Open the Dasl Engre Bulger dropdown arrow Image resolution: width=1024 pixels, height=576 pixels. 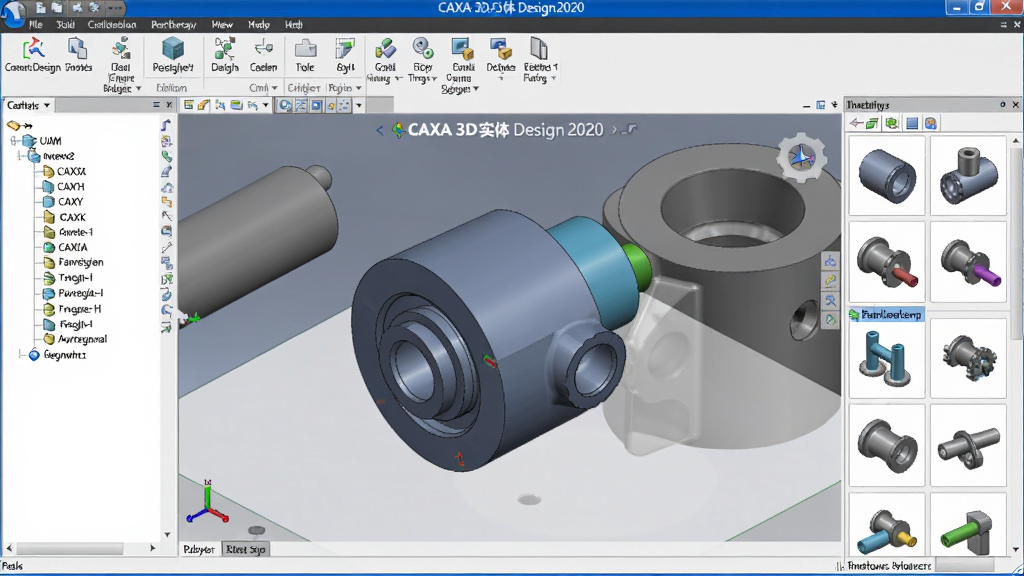(138, 88)
